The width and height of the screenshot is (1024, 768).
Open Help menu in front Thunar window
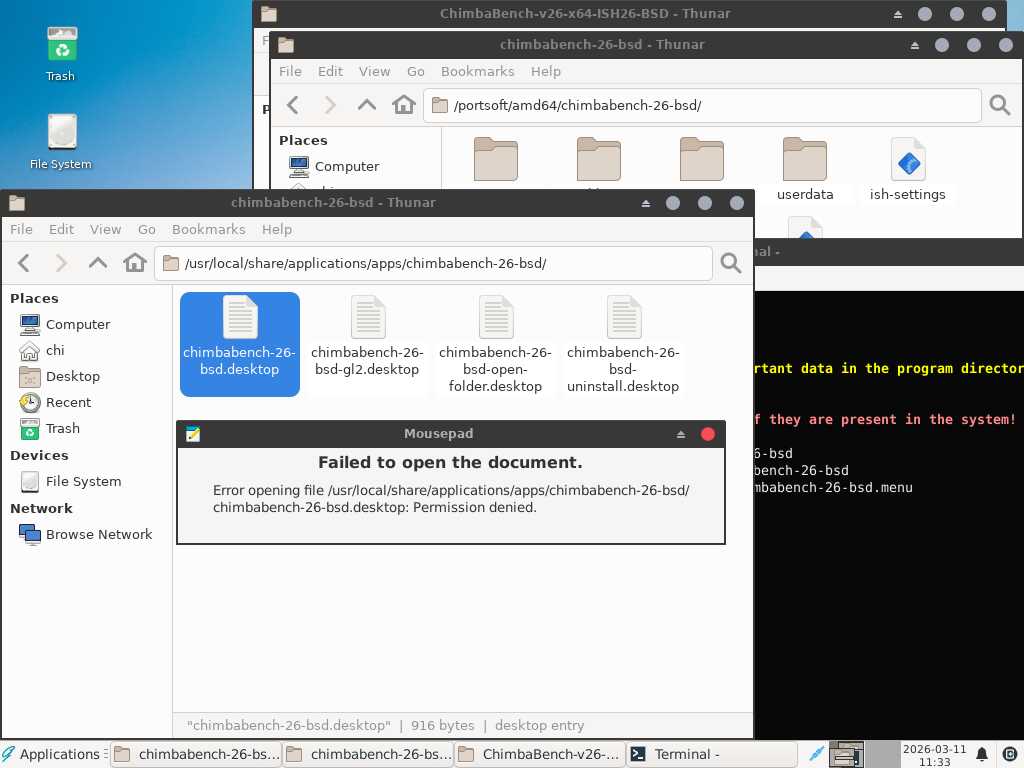tap(277, 229)
